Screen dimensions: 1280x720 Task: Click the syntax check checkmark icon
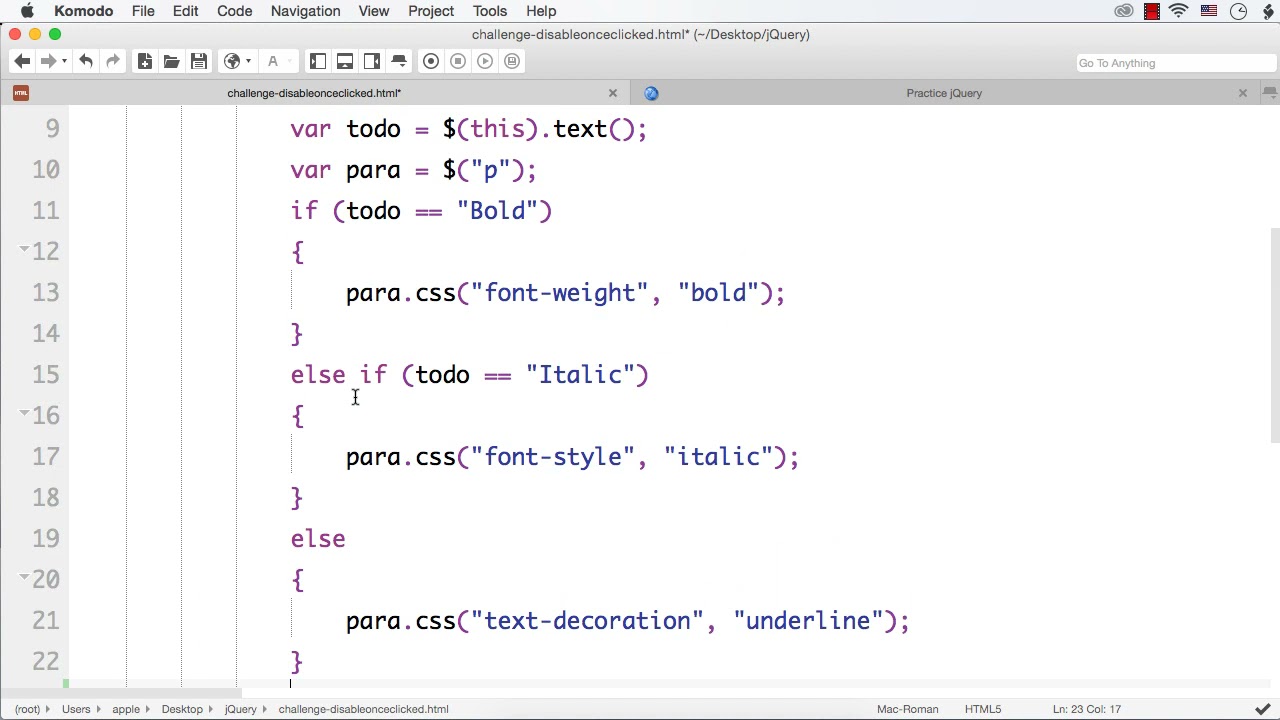[1265, 709]
